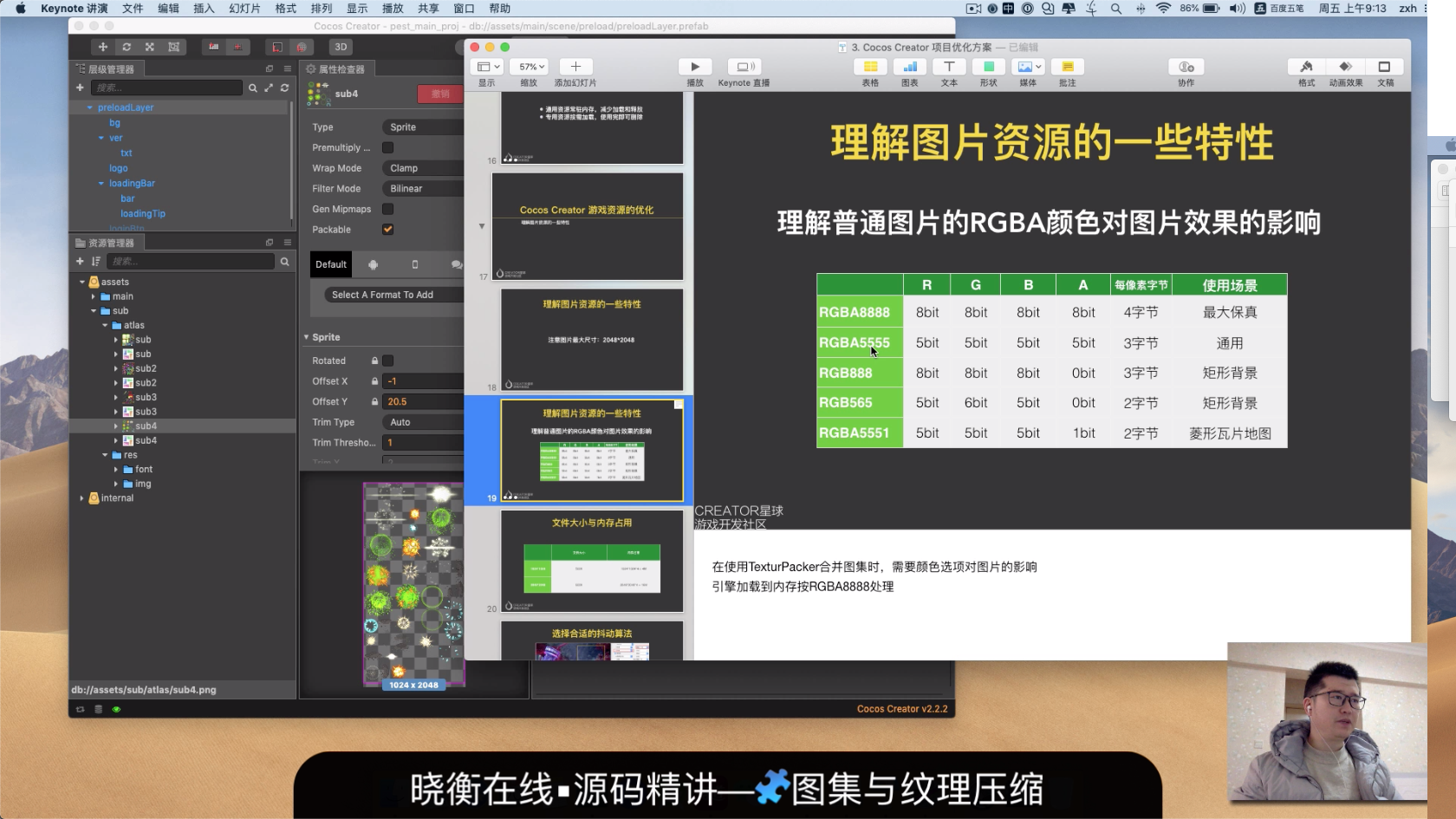Click the sort icon in the assets panel
This screenshot has width=1456, height=819.
coord(95,261)
